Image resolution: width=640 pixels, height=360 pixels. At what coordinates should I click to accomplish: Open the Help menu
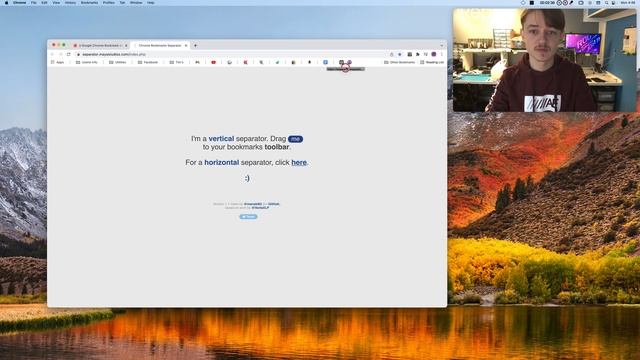(x=151, y=2)
